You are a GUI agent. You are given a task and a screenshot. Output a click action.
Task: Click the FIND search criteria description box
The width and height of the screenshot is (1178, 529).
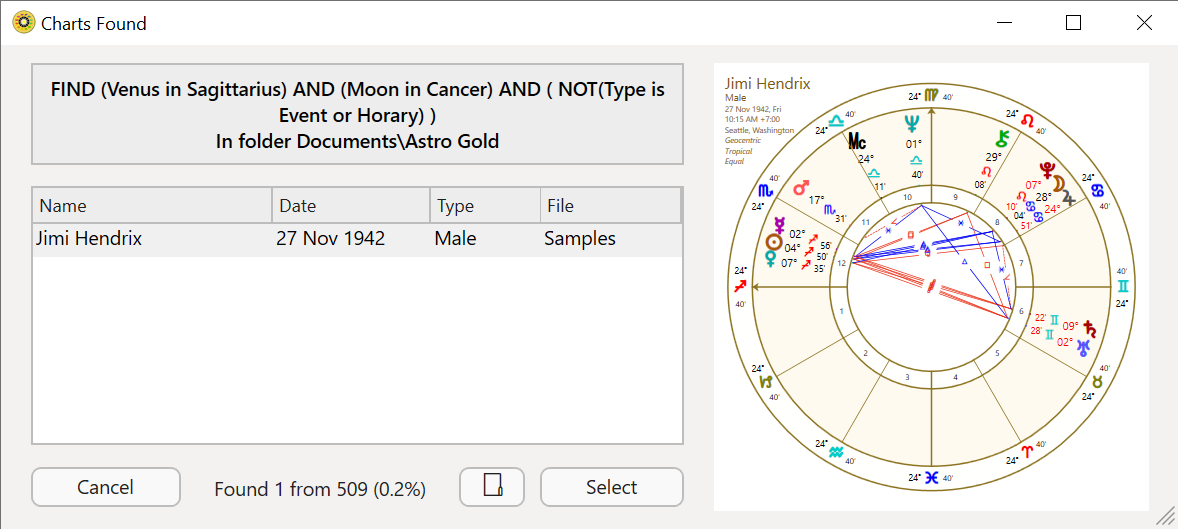click(358, 114)
